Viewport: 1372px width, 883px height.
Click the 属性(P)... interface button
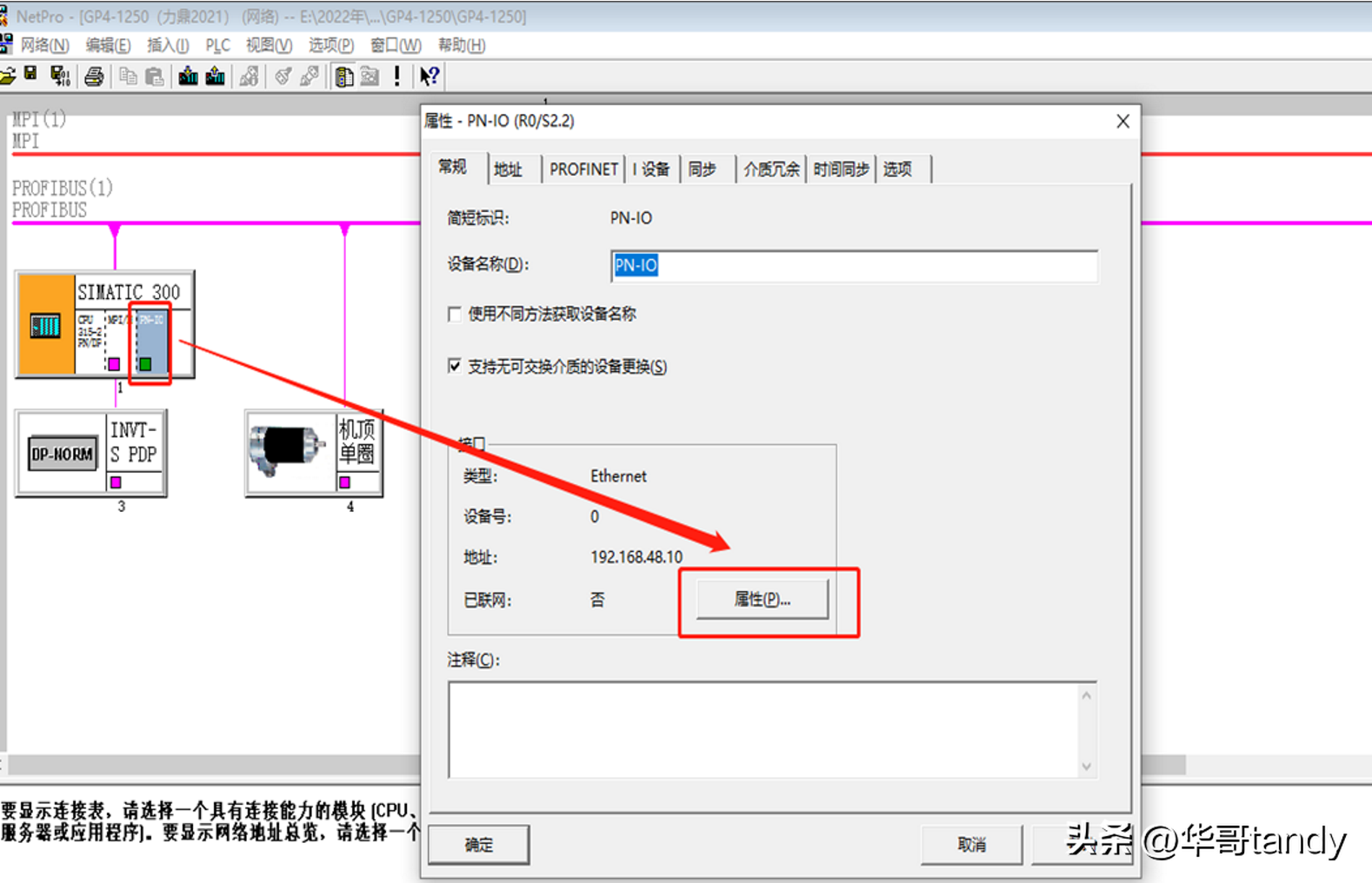tap(762, 600)
